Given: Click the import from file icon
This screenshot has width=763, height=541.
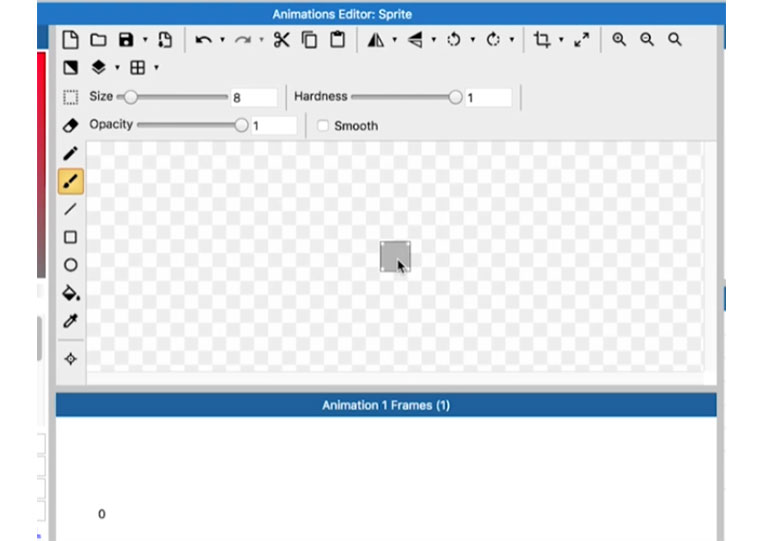Looking at the screenshot, I should pyautogui.click(x=165, y=39).
